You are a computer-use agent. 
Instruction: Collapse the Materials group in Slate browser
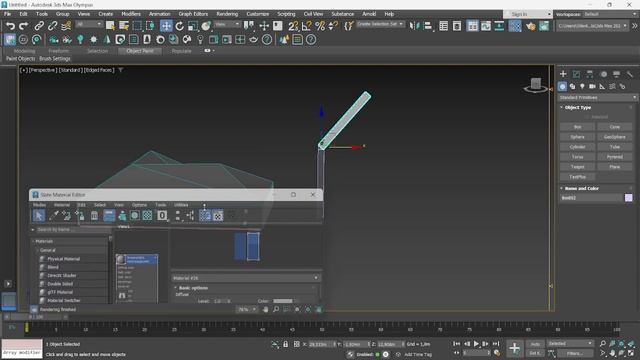33,241
